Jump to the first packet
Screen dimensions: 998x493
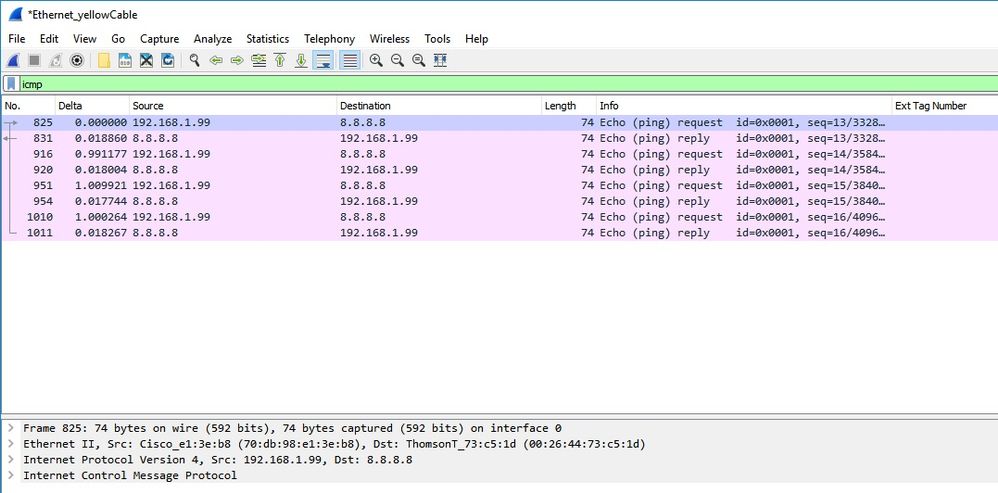pos(279,60)
